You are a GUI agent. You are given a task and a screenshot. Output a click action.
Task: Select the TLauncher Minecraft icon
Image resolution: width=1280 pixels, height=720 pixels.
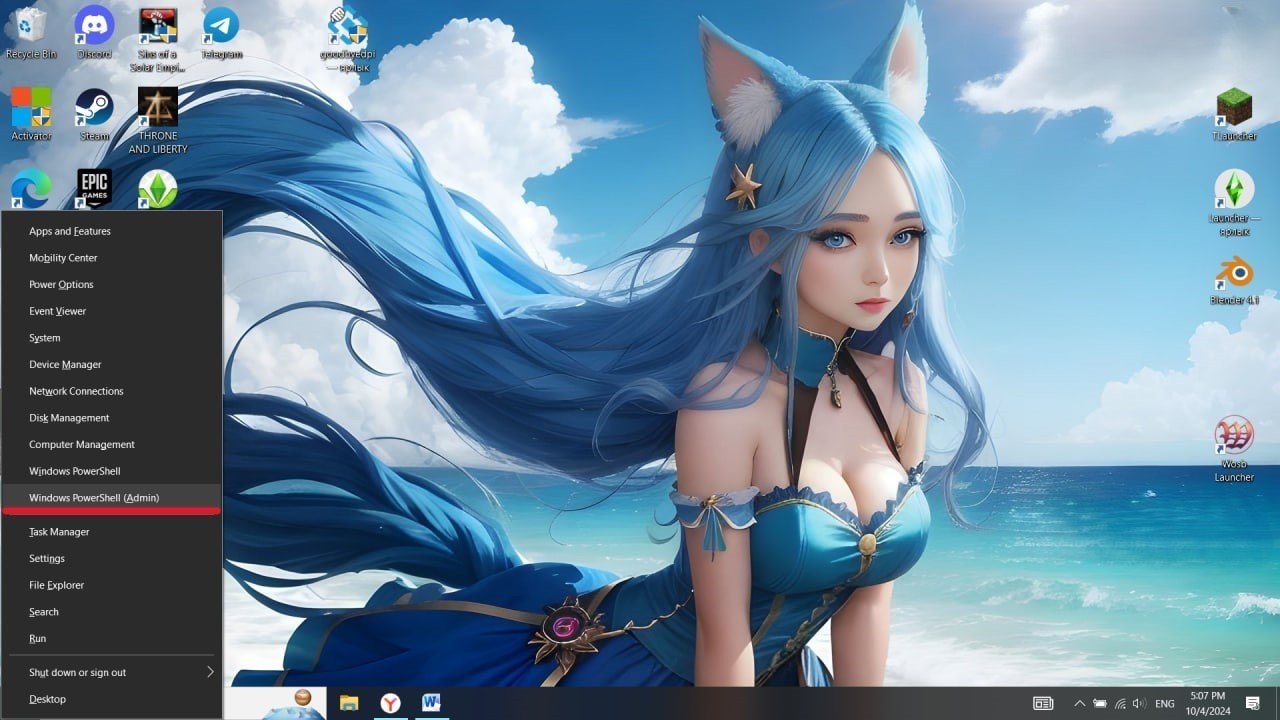point(1234,114)
